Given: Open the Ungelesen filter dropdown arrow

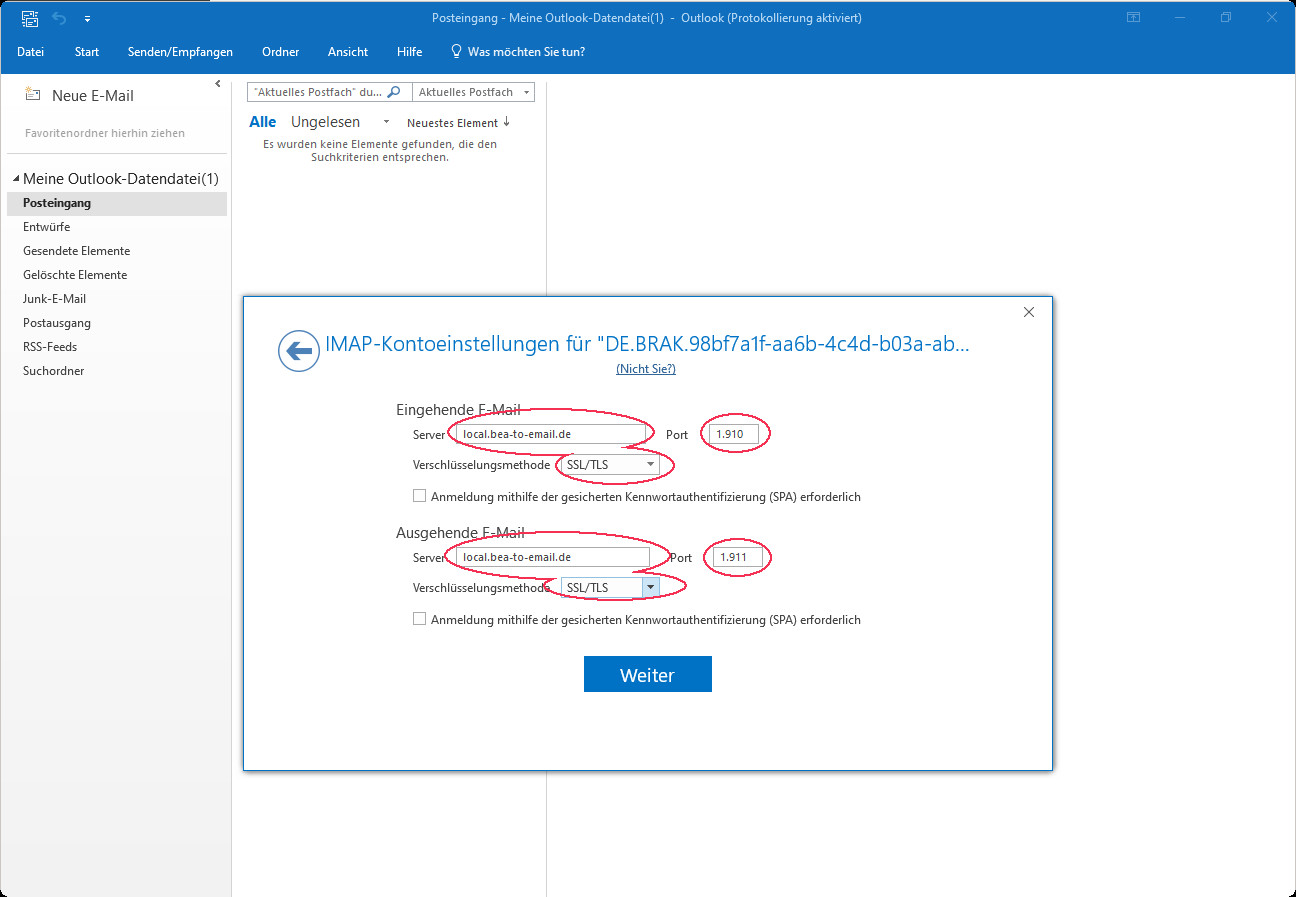Looking at the screenshot, I should tap(386, 122).
